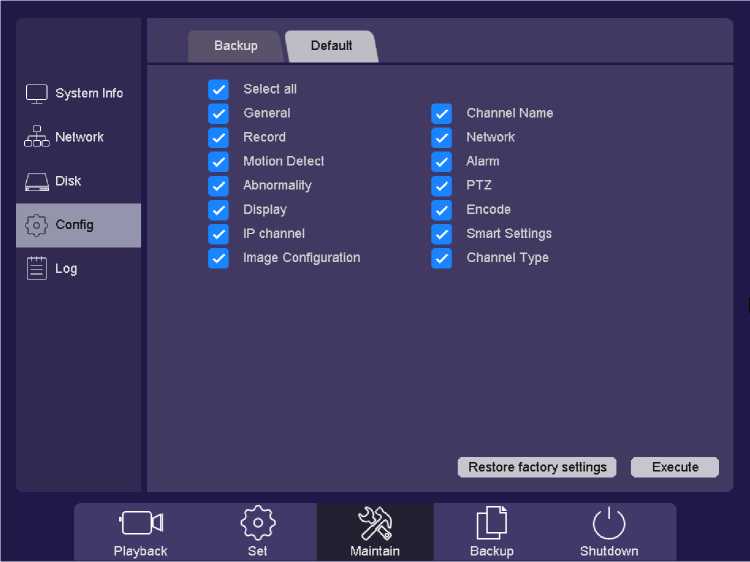This screenshot has height=562, width=750.
Task: Open the Backup documents icon in bottom bar
Action: tap(491, 523)
